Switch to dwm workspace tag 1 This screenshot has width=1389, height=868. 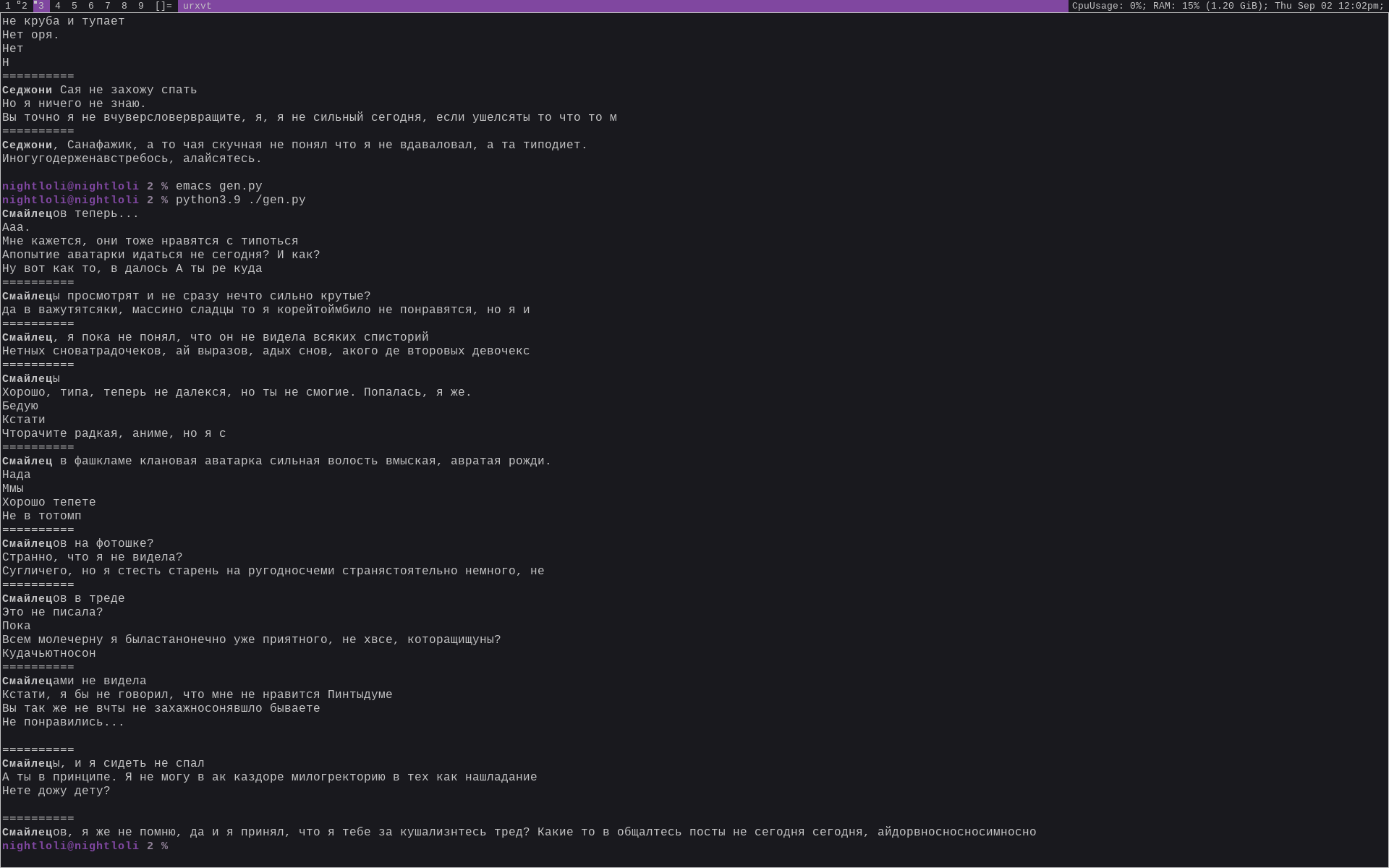coord(8,6)
